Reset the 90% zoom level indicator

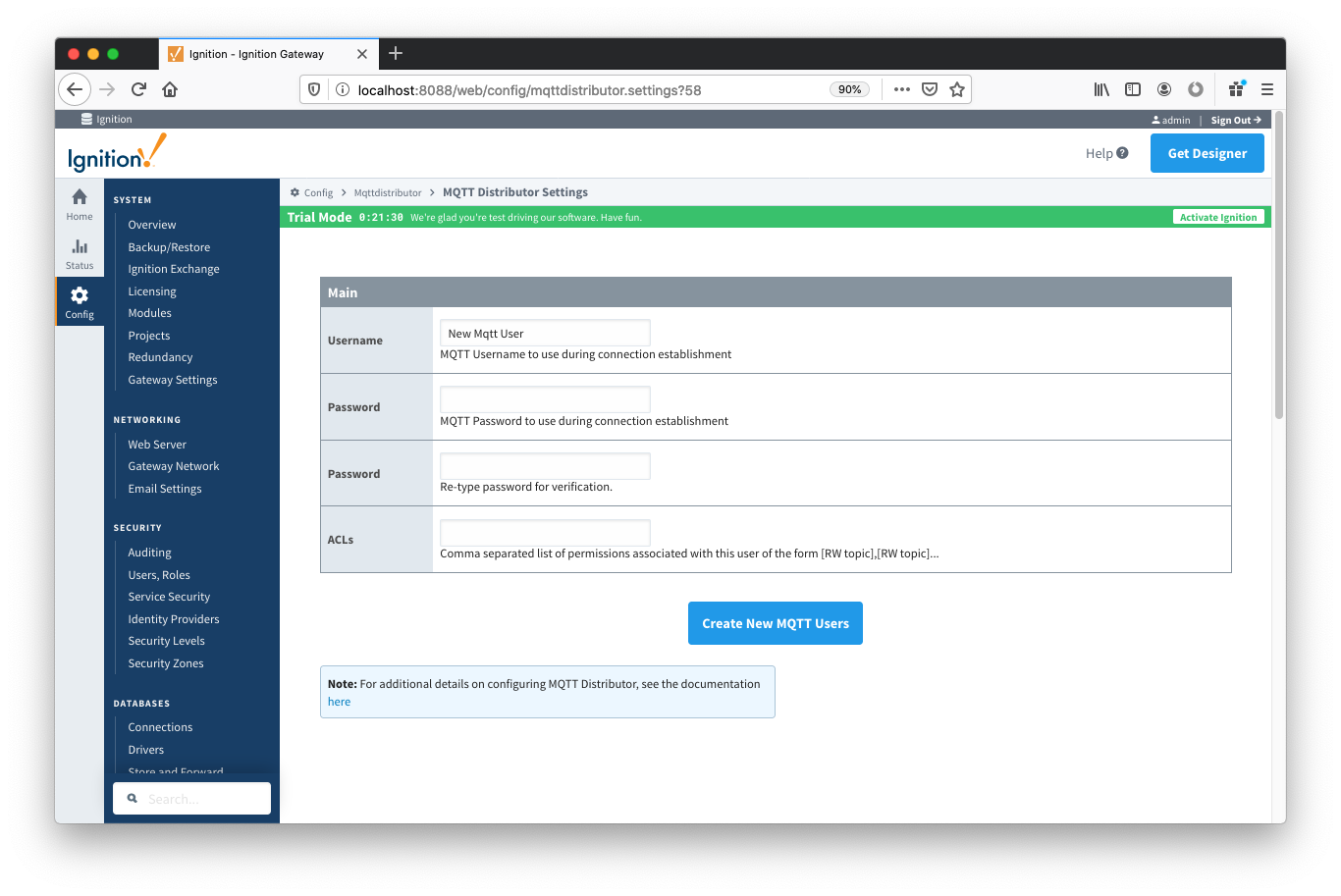850,89
